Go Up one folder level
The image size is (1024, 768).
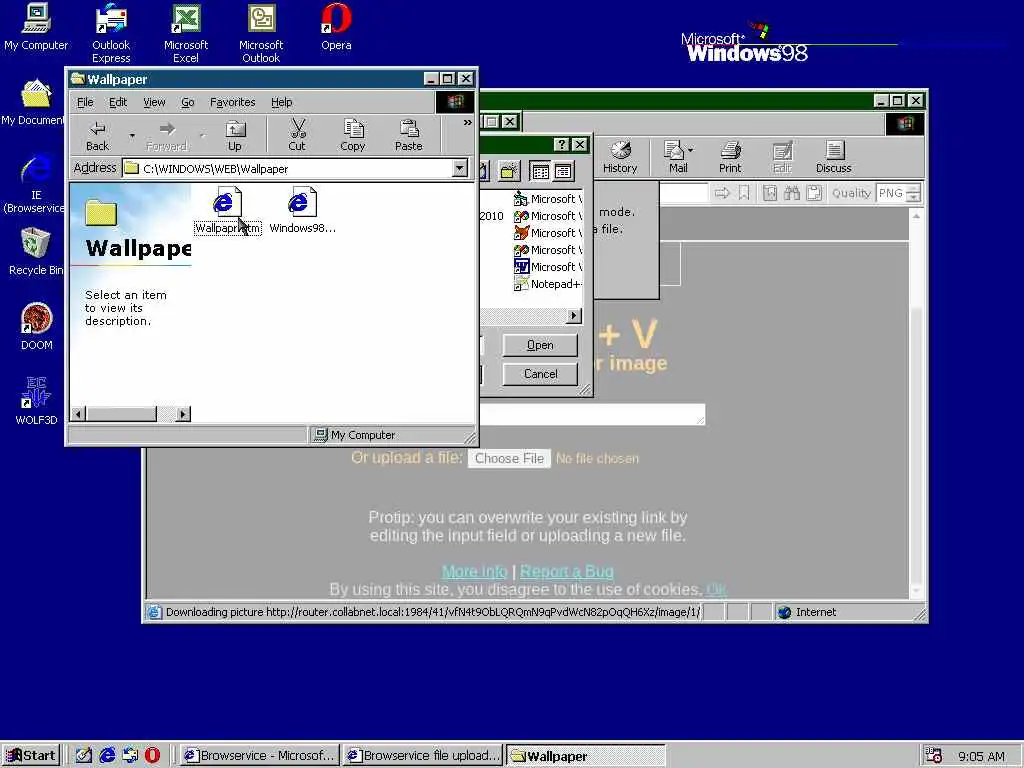234,136
